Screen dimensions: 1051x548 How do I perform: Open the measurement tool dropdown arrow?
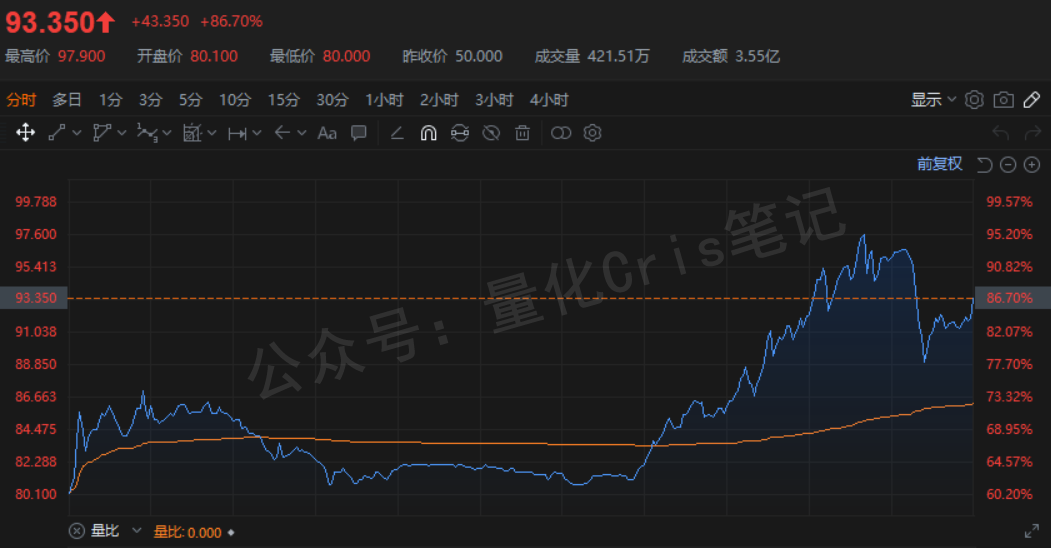point(212,133)
